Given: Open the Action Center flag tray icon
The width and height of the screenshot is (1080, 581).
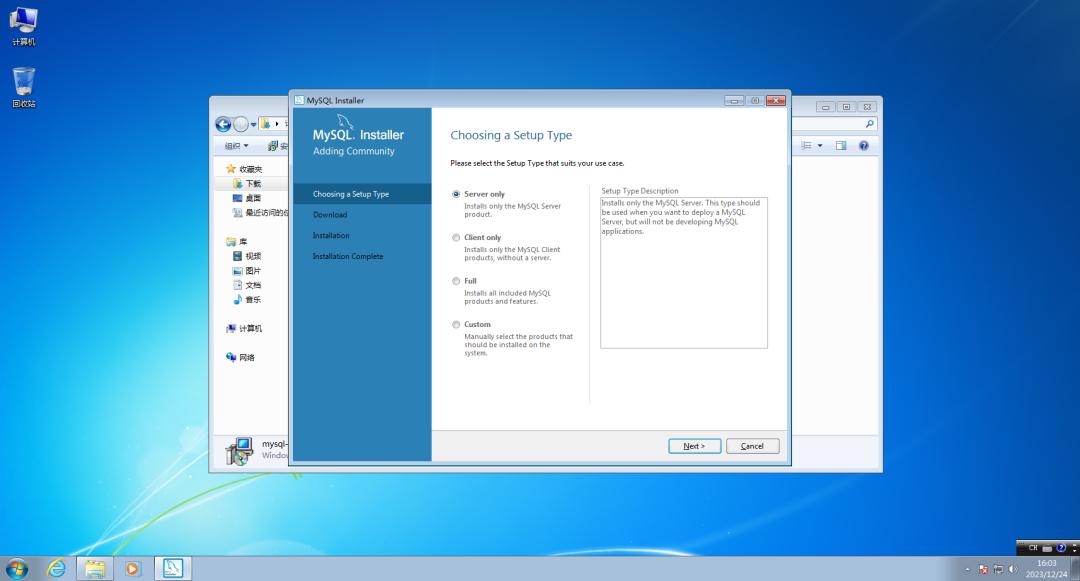Looking at the screenshot, I should (983, 569).
